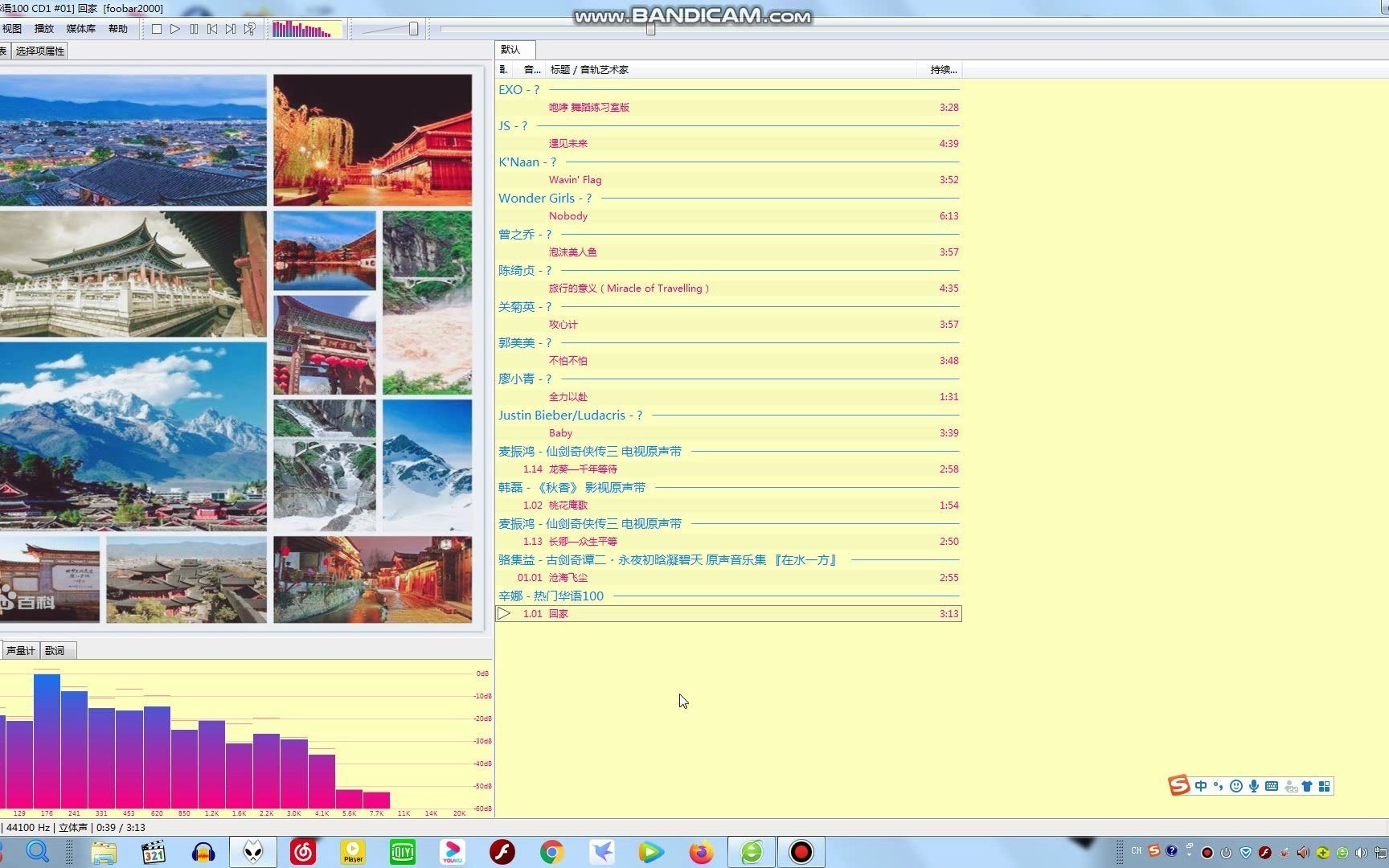Sort by the 持续... duration column header

click(940, 70)
